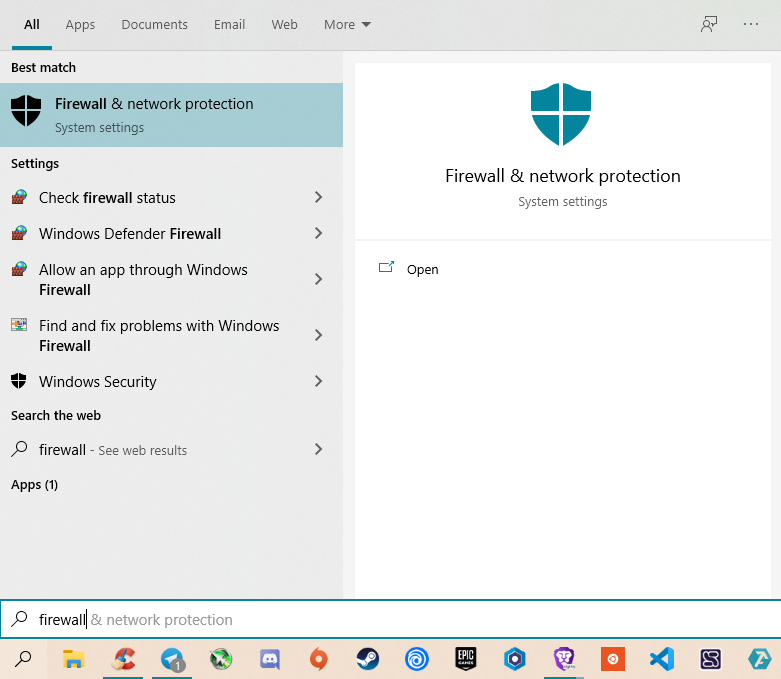
Task: Open File Explorer from taskbar
Action: click(73, 659)
